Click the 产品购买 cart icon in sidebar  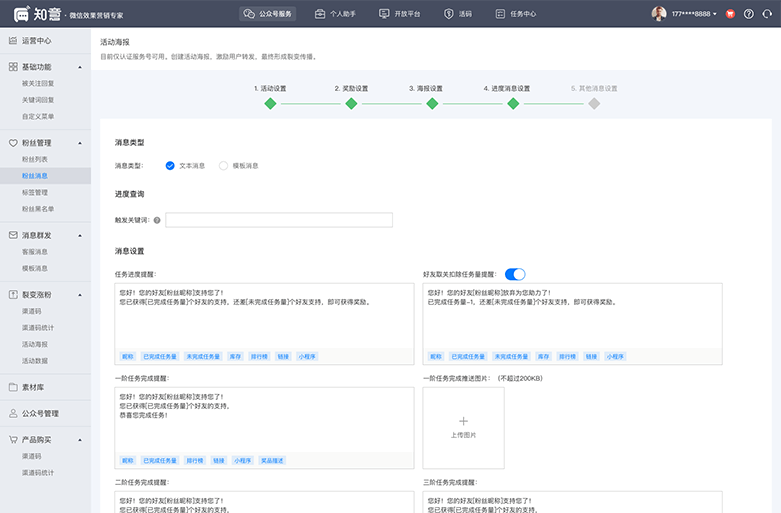[13, 440]
